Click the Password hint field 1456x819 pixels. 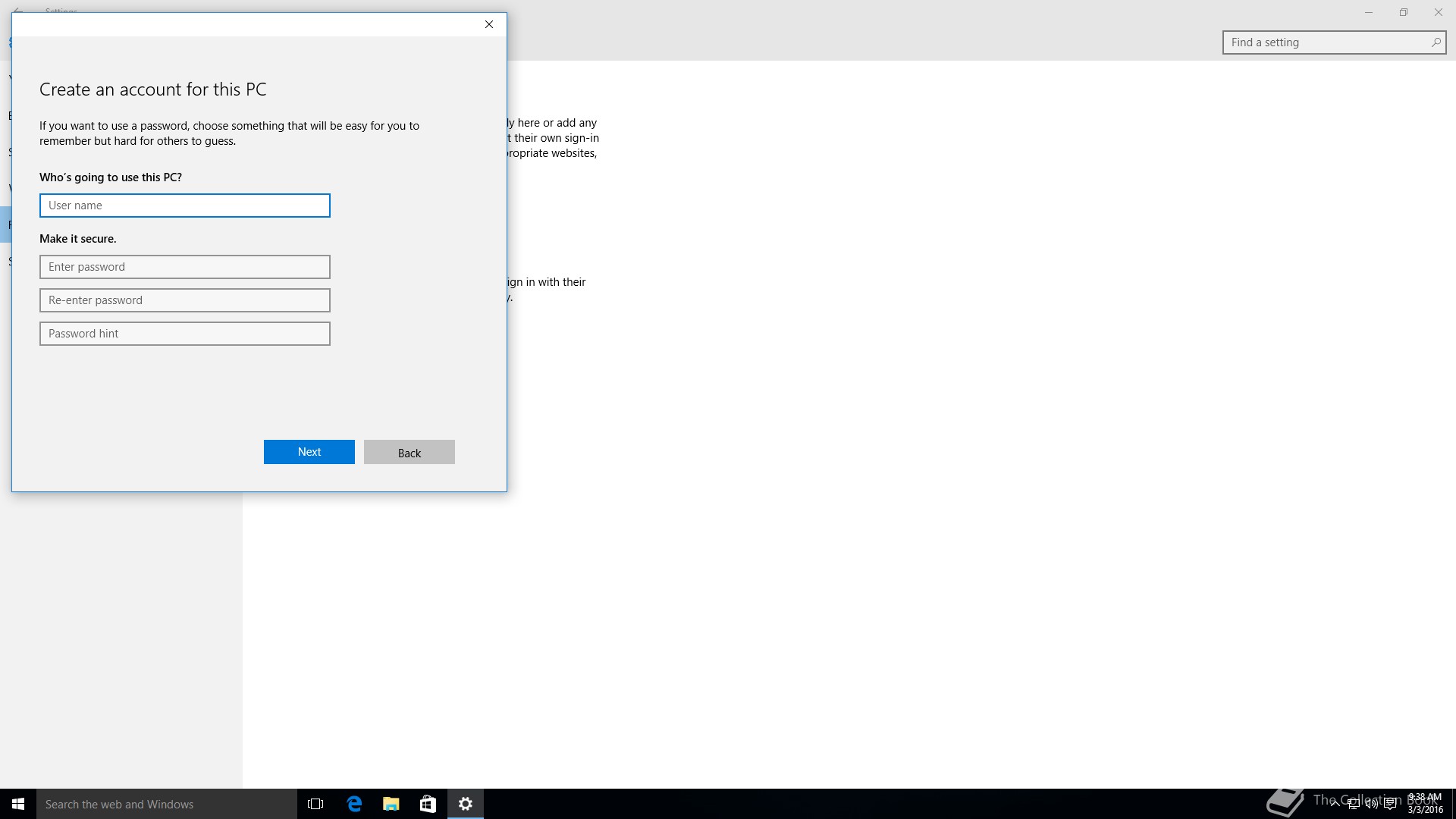coord(184,334)
